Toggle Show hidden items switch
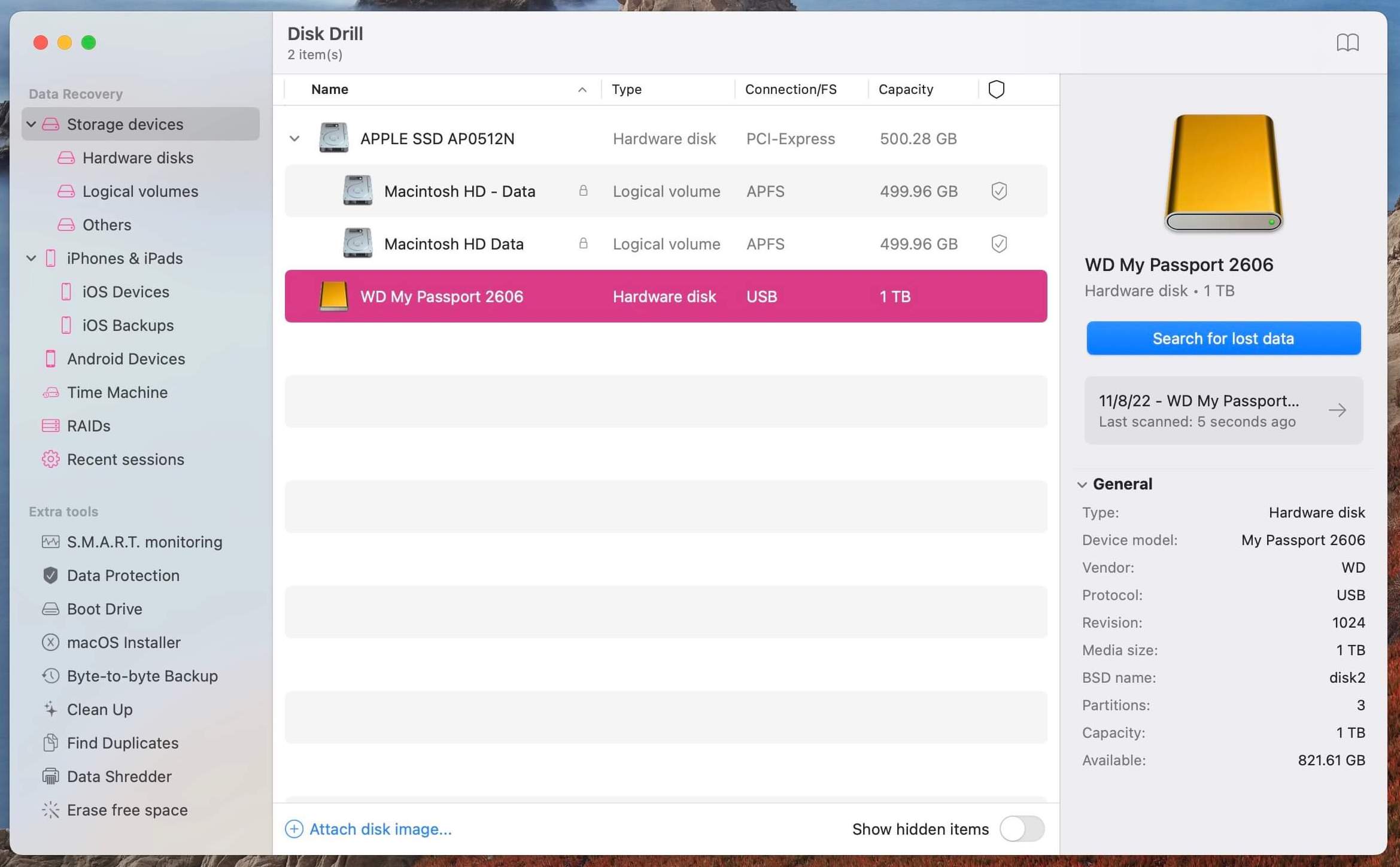Viewport: 1400px width, 867px height. (x=1021, y=829)
